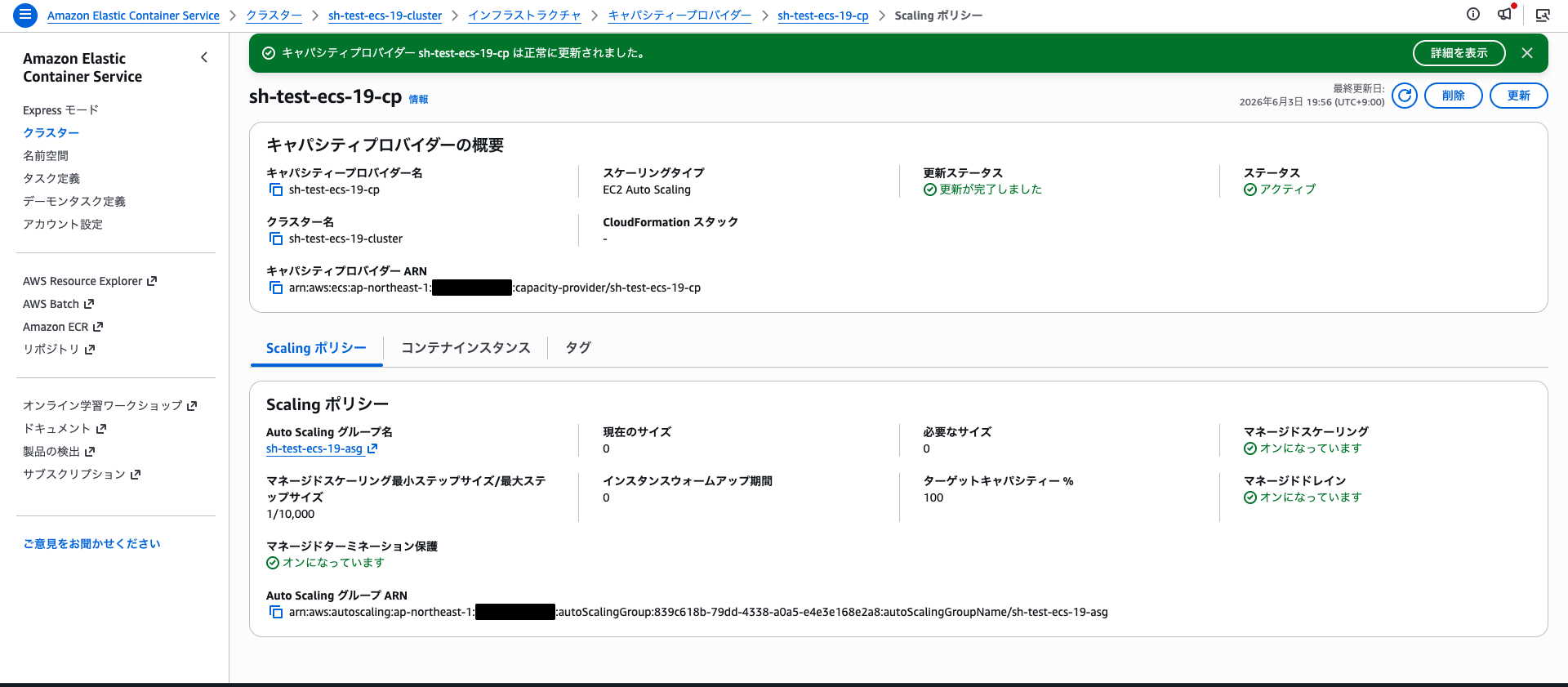Open AWS Resource Explorer external link
Image resolution: width=1568 pixels, height=687 pixels.
click(90, 281)
